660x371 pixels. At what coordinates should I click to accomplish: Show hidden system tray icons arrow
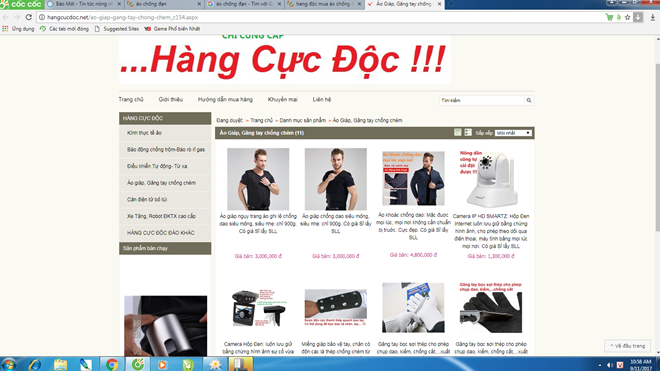tap(600, 365)
